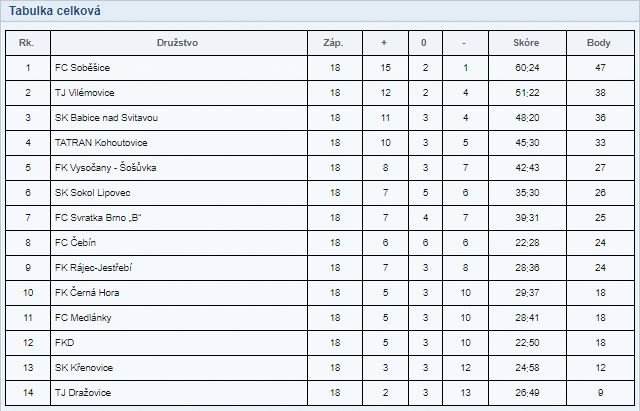Viewport: 640px width, 411px height.
Task: Select the FKD team row
Action: coord(320,343)
